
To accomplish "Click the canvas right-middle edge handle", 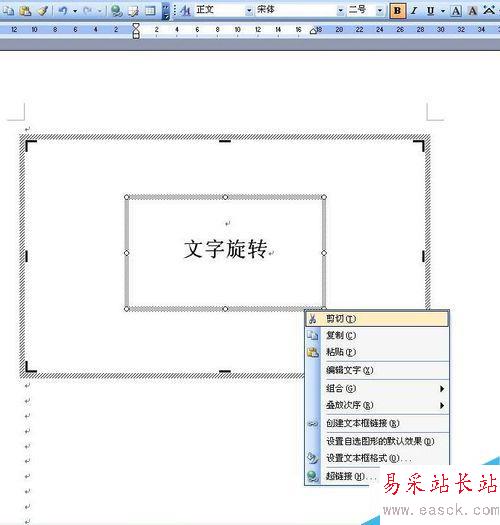I will coord(423,256).
